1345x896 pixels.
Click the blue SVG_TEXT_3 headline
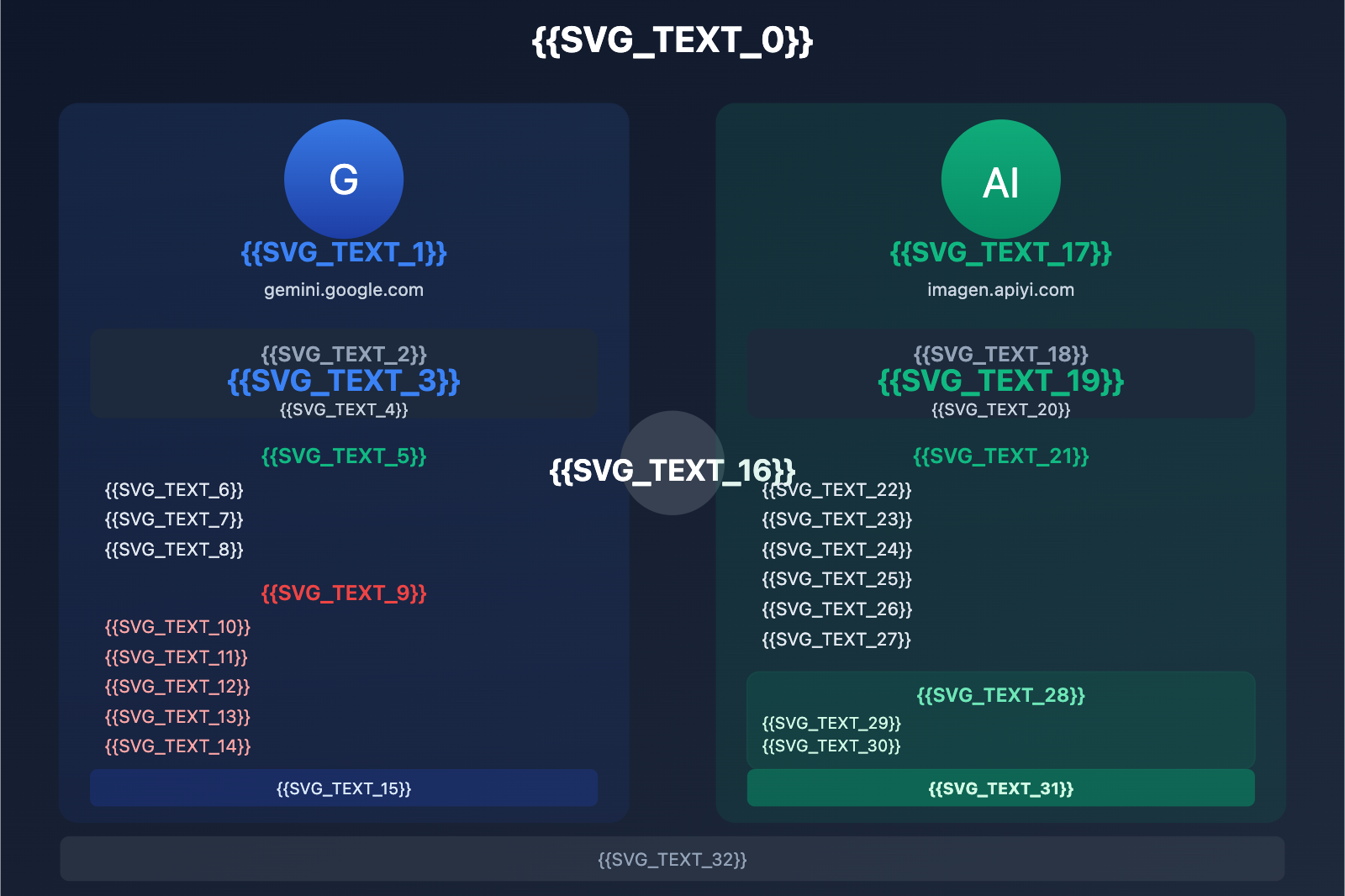coord(344,382)
